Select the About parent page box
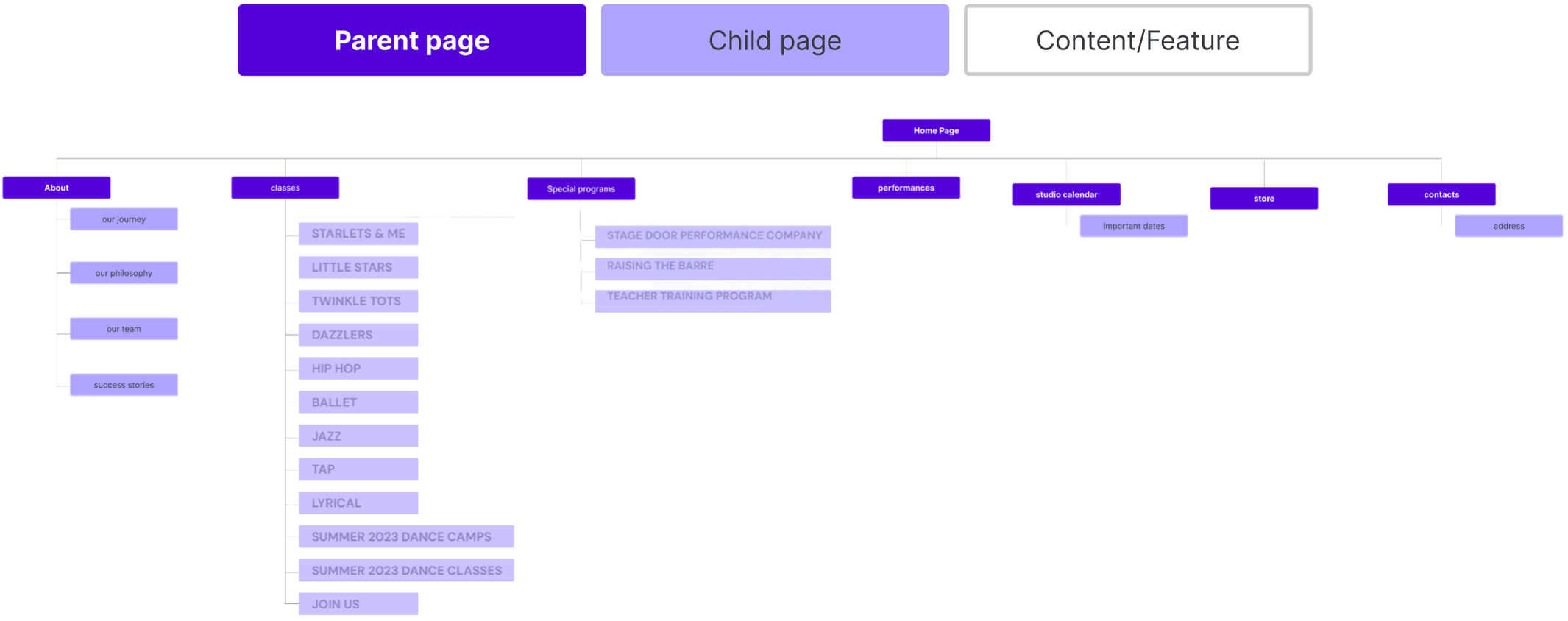 57,188
